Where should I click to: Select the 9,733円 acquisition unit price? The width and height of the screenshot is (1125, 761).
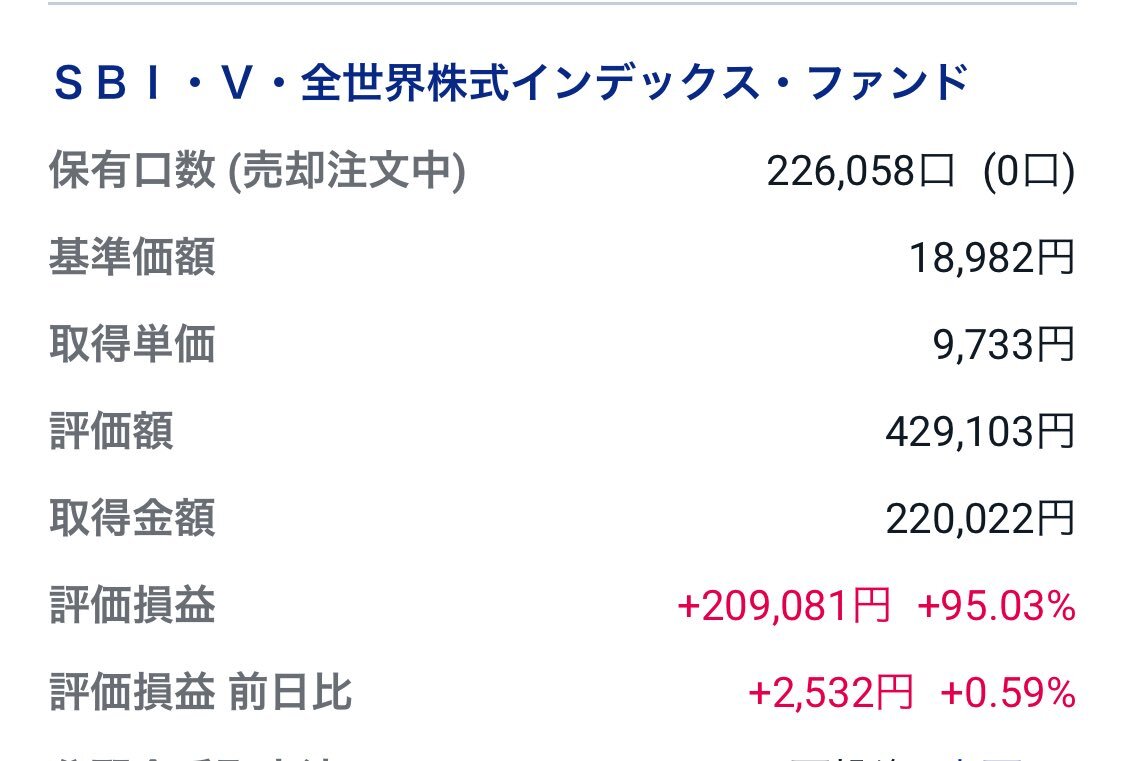point(1004,345)
